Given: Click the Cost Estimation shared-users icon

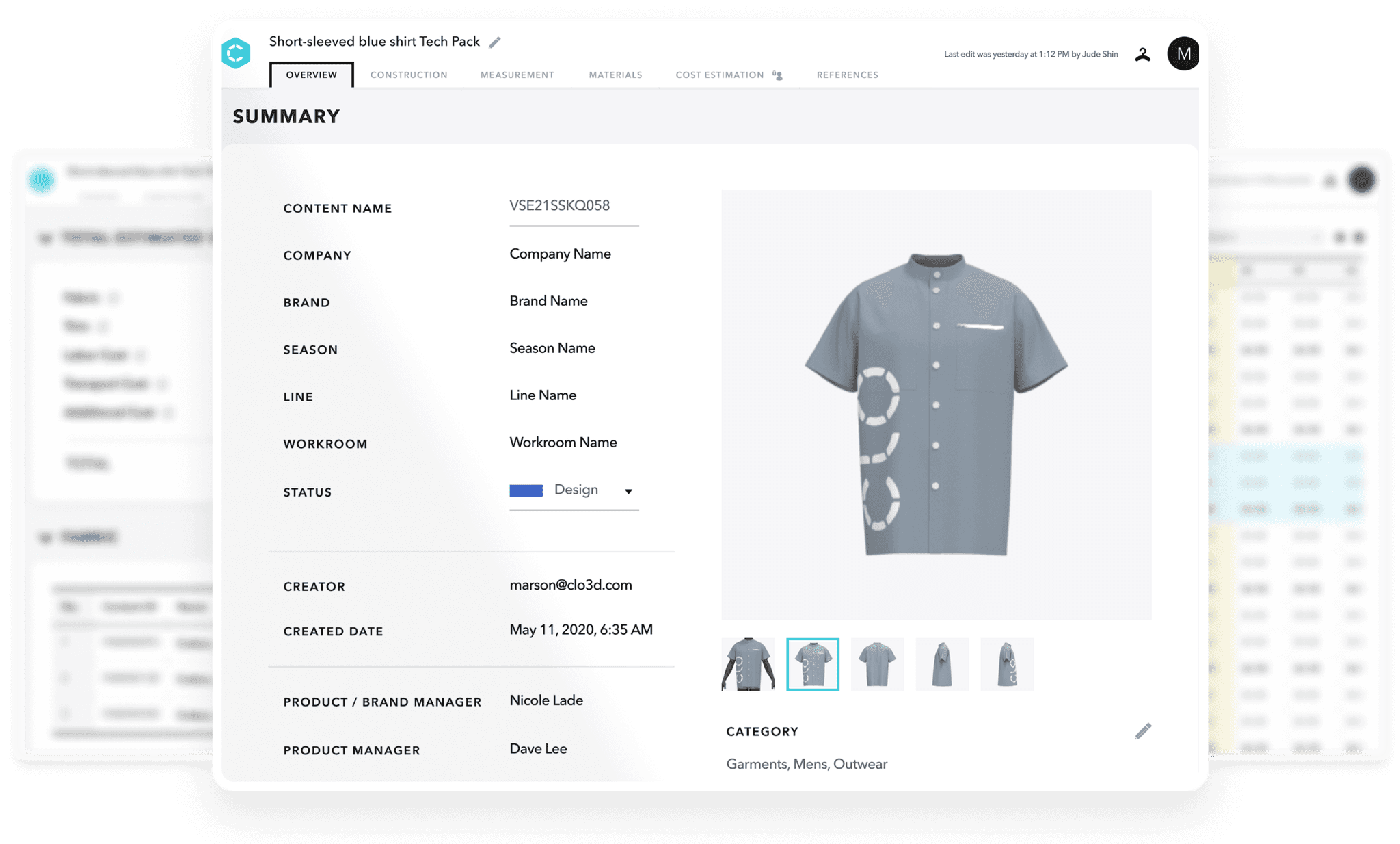Looking at the screenshot, I should (x=777, y=75).
